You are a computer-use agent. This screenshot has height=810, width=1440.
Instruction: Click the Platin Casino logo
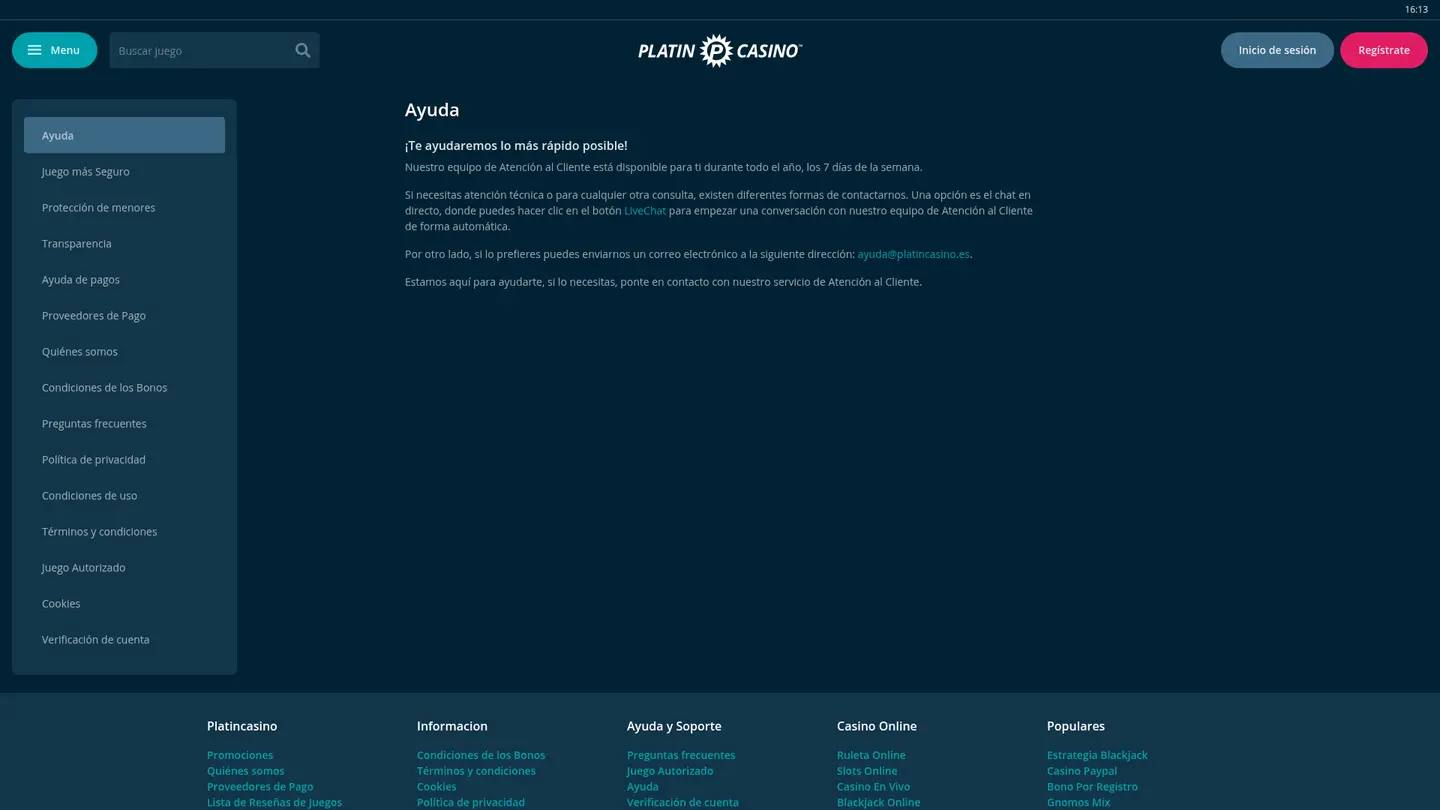tap(720, 50)
